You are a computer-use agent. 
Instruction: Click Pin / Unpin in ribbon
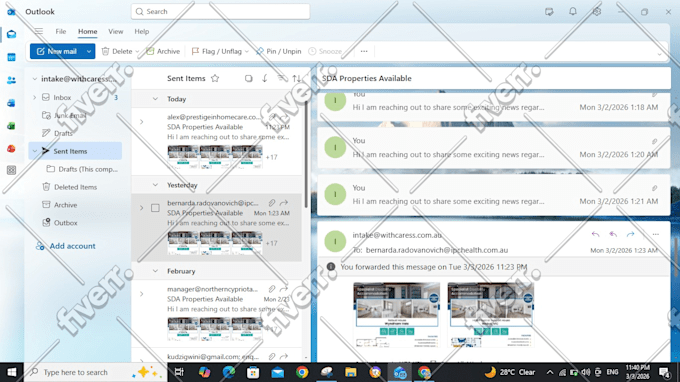click(x=279, y=51)
